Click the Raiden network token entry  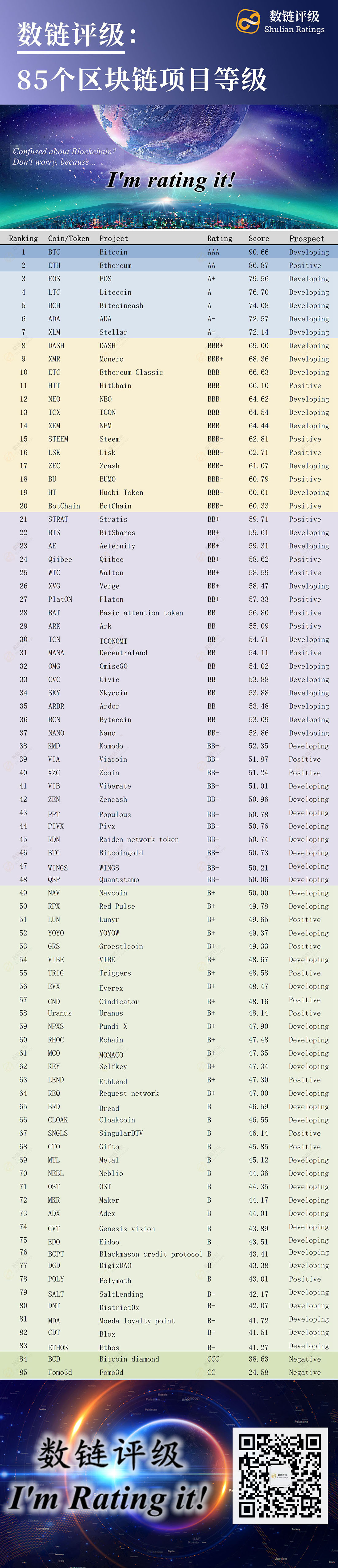tap(139, 839)
